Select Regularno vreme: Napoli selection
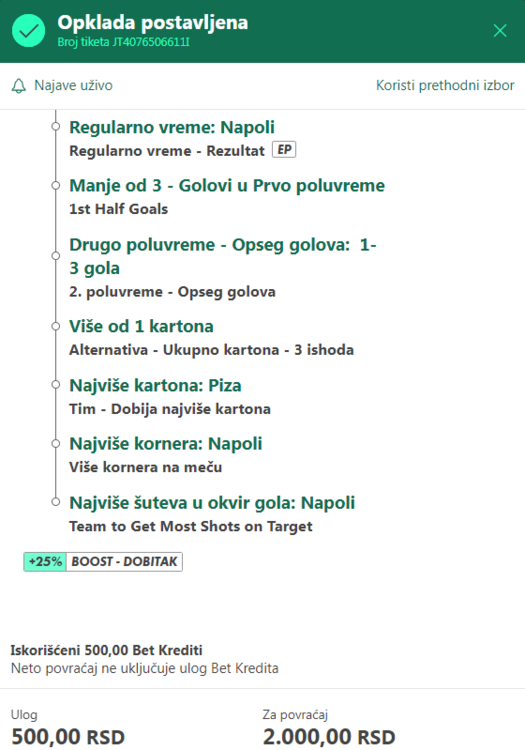 coord(172,127)
